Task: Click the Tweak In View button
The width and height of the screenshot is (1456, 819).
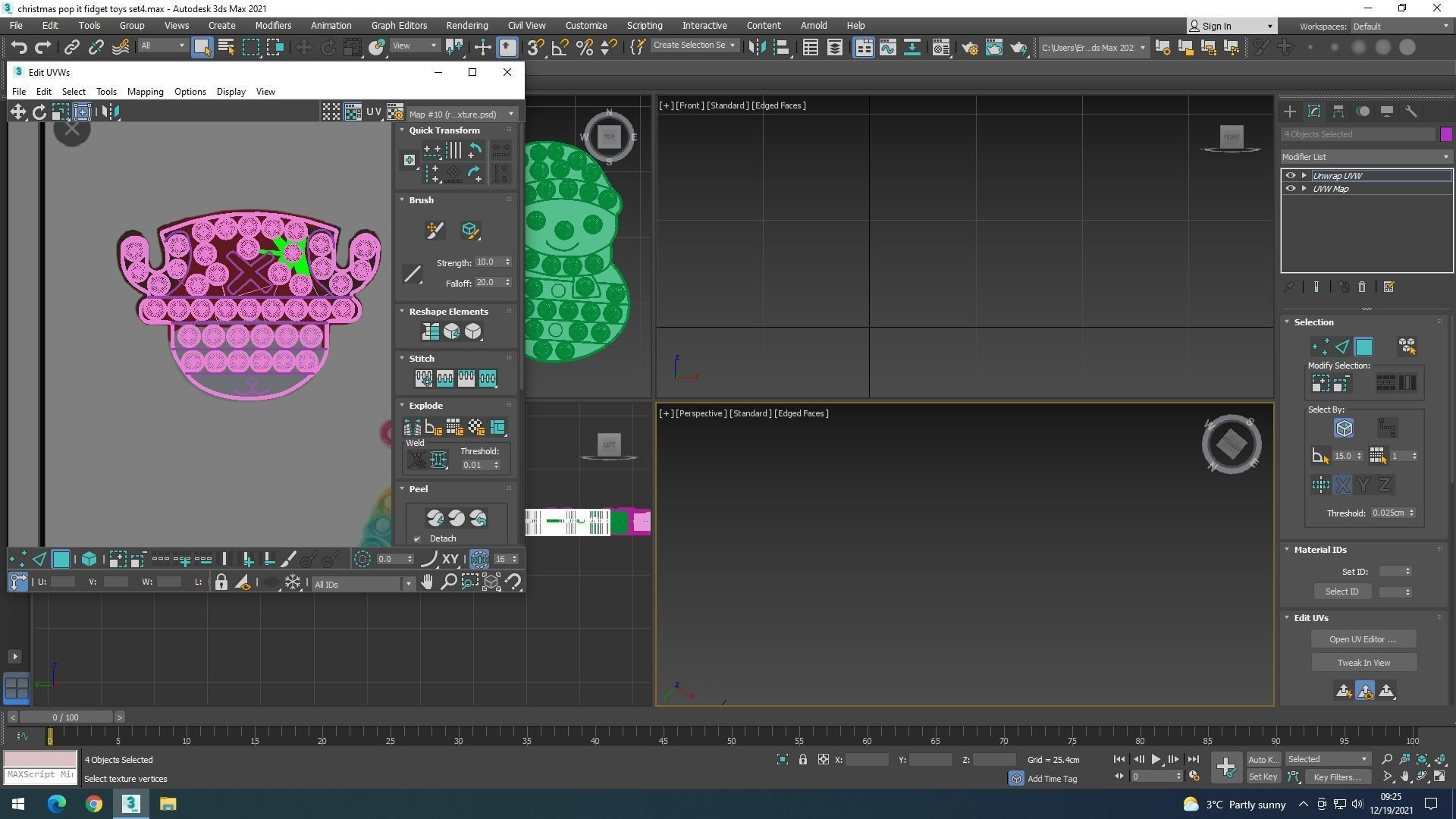Action: click(1363, 663)
